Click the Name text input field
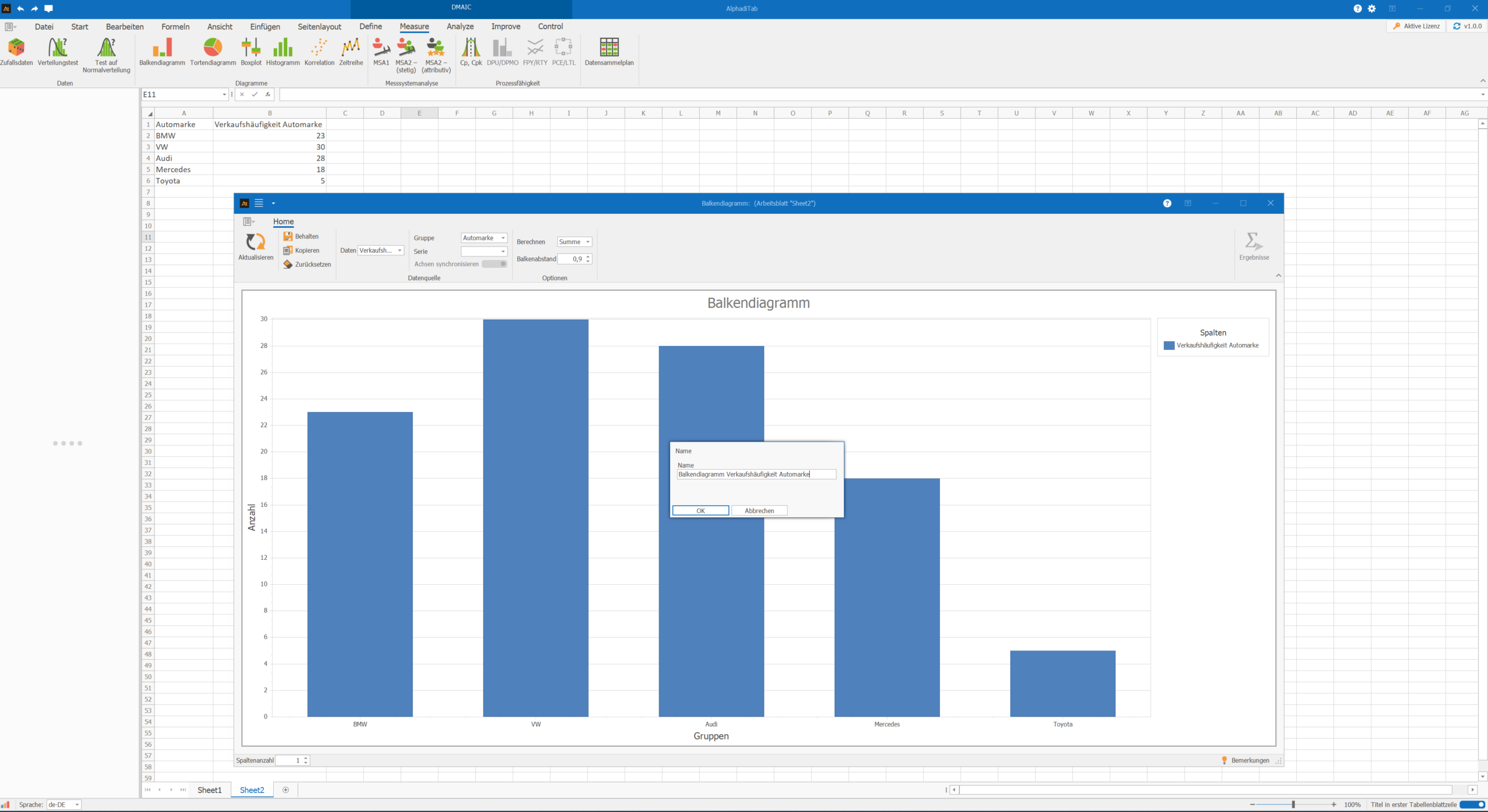This screenshot has width=1488, height=812. point(756,474)
